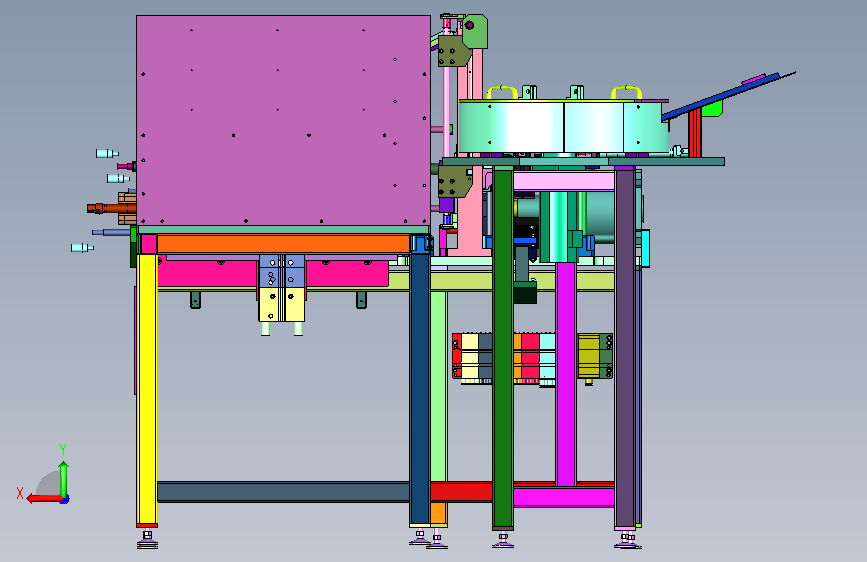Screen dimensions: 867x562
Task: Select the leveling foot under the yellow leg
Action: click(x=147, y=540)
